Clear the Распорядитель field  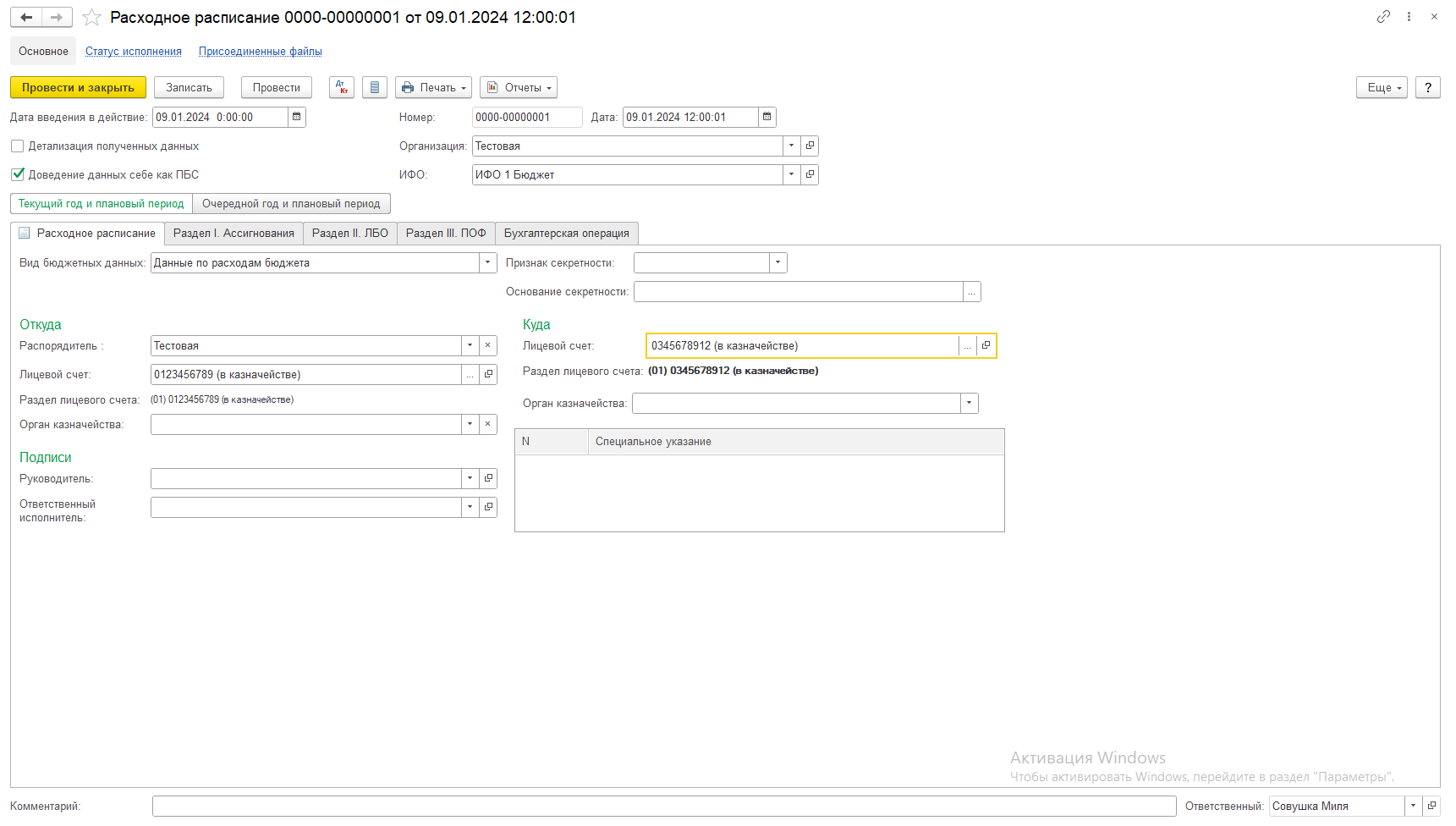point(488,345)
